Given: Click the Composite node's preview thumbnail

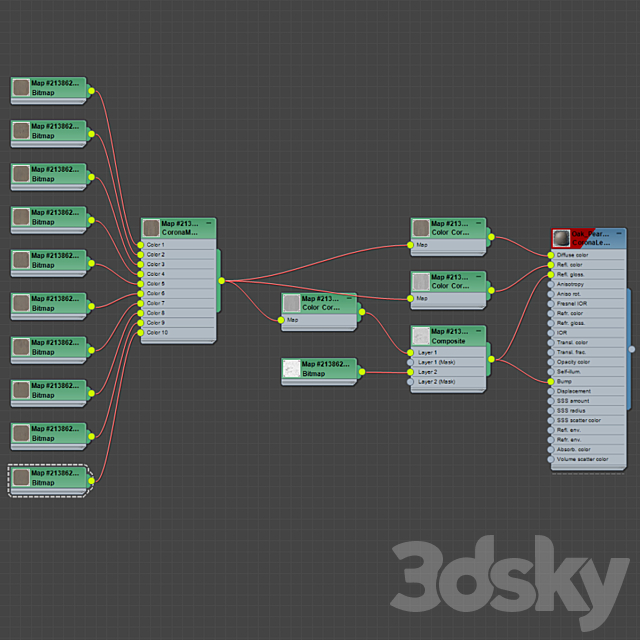Looking at the screenshot, I should pos(421,336).
